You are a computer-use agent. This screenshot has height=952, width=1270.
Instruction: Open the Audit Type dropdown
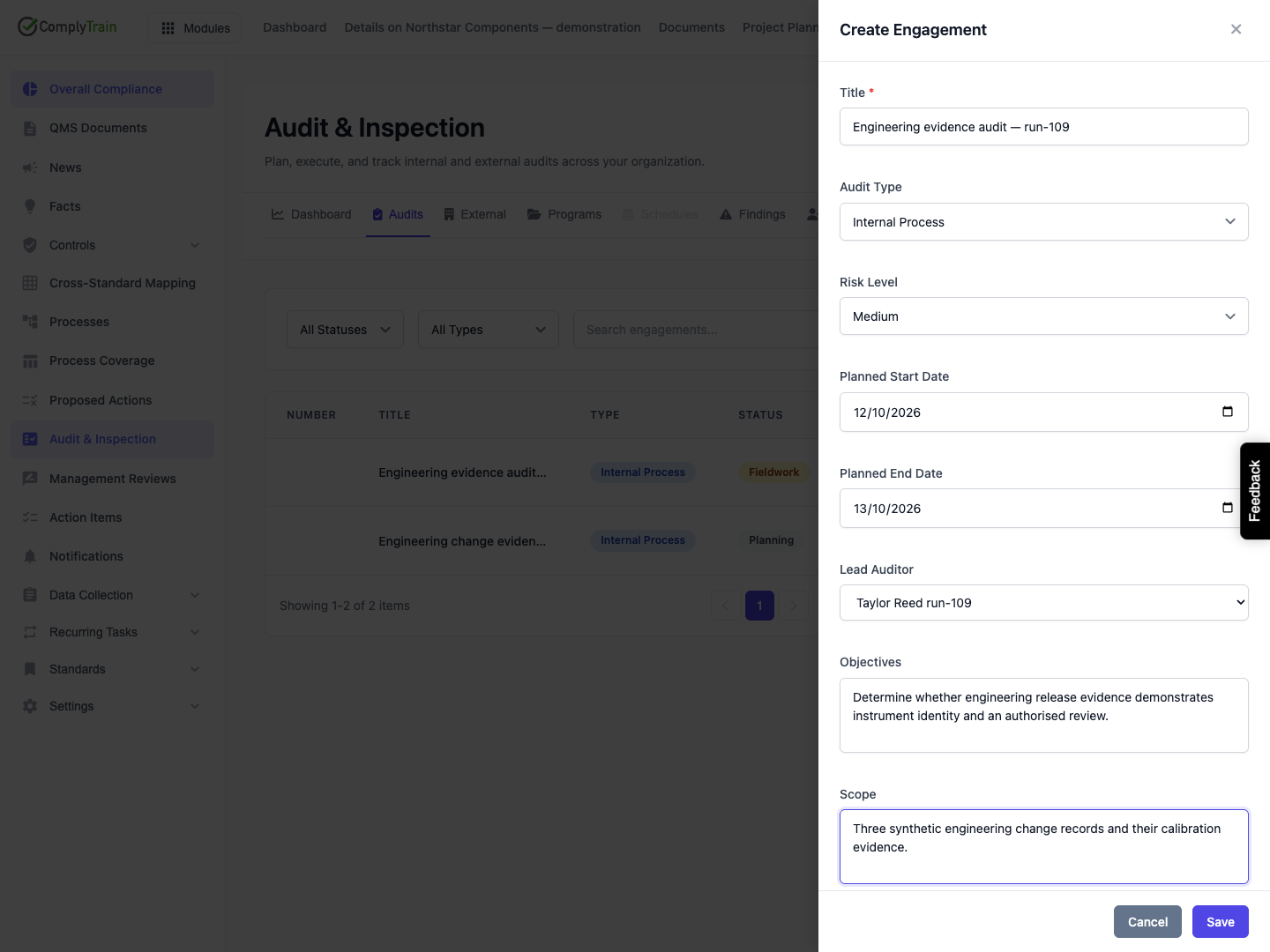pos(1043,221)
